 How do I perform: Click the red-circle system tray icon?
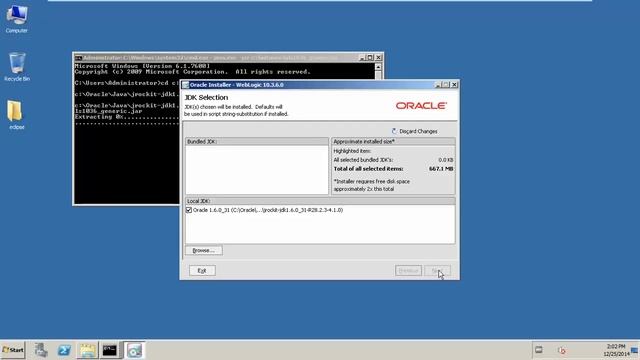pyautogui.click(x=562, y=350)
